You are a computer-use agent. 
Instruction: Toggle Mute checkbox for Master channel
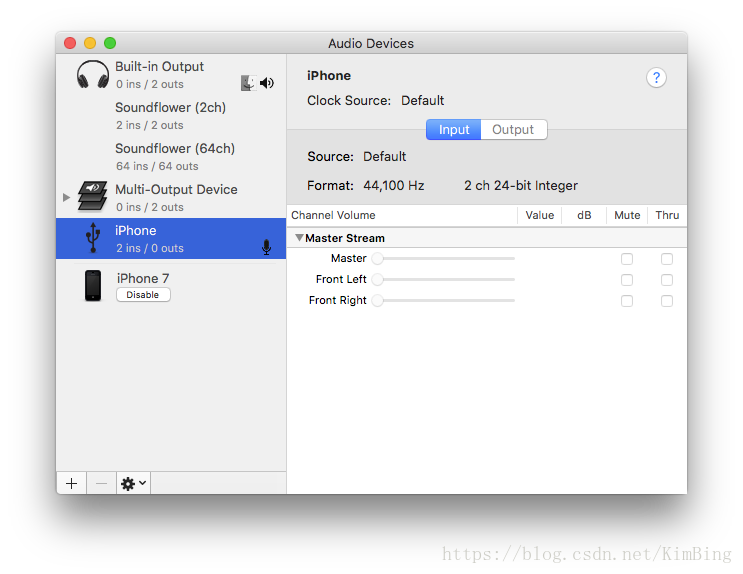tap(627, 259)
